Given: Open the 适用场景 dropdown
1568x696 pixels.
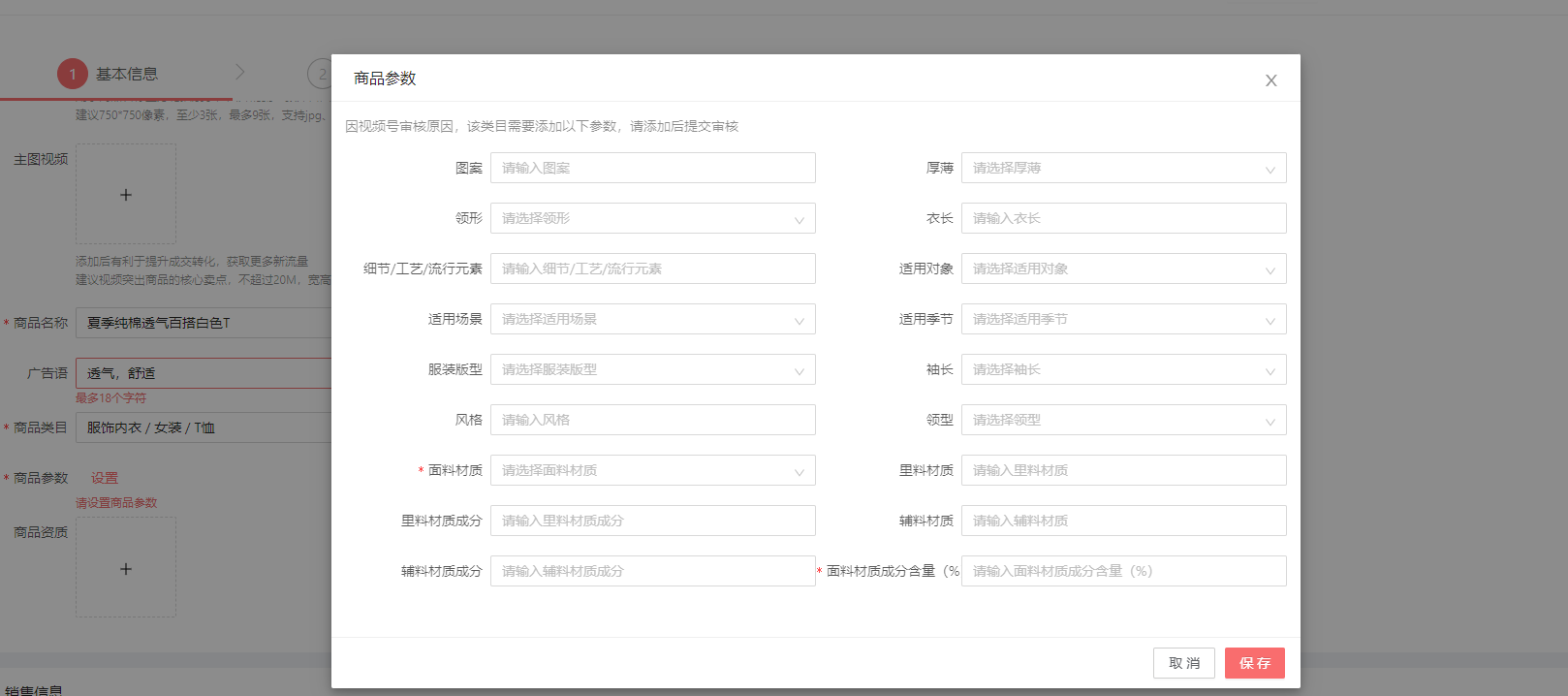Looking at the screenshot, I should click(x=652, y=319).
